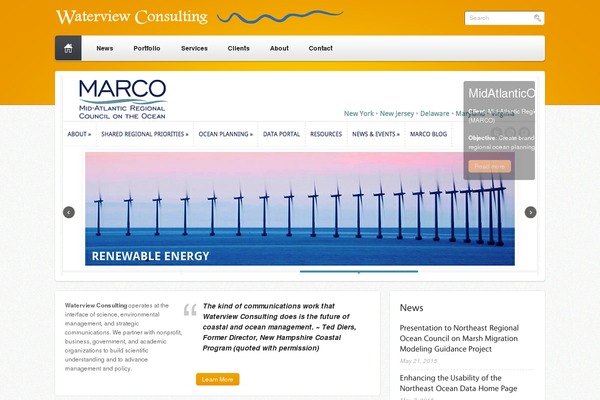Image resolution: width=600 pixels, height=400 pixels.
Task: Open Marsh Migration Modeling Guidance news article
Action: pos(459,338)
